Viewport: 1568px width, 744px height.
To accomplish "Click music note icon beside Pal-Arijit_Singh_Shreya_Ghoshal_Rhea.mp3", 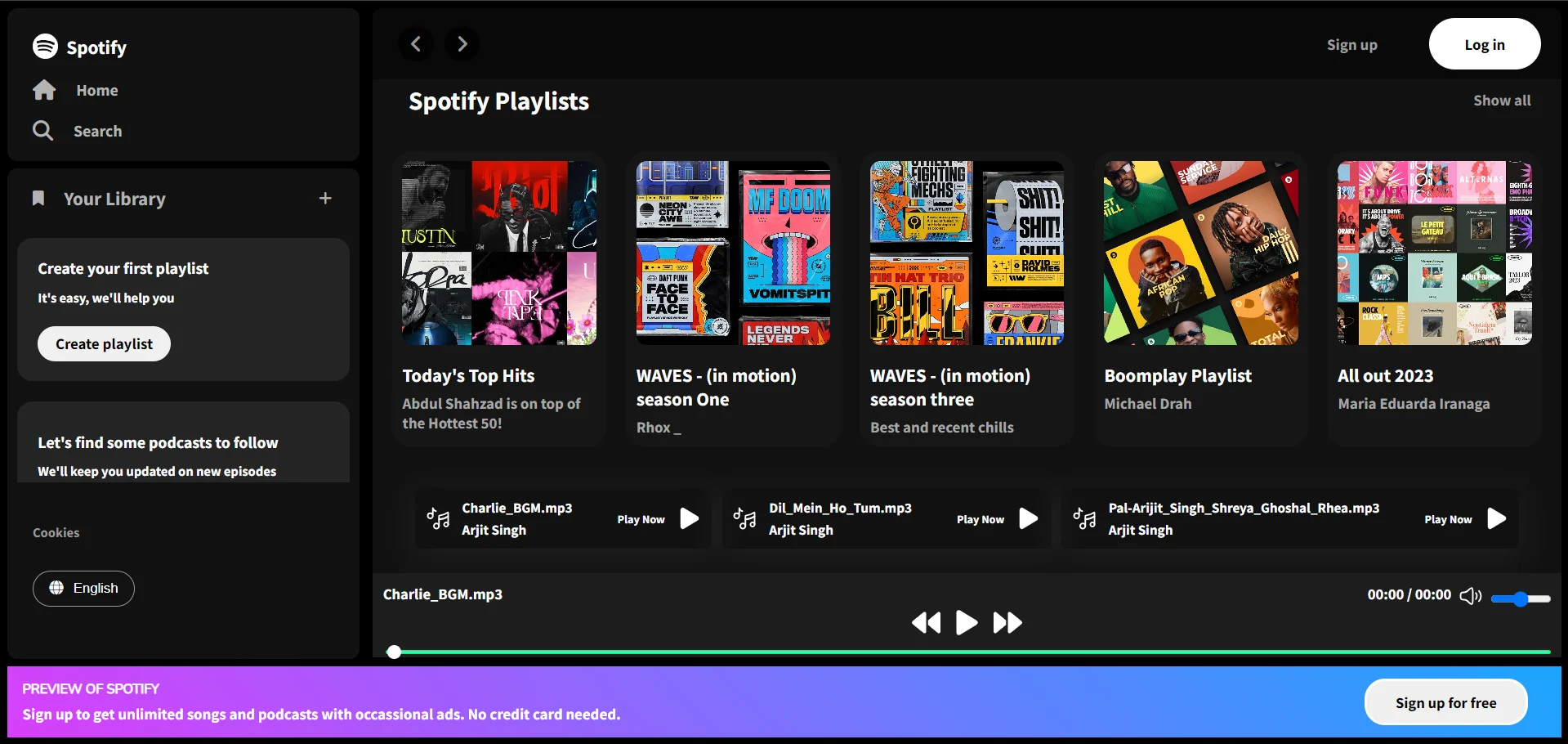I will [1084, 519].
